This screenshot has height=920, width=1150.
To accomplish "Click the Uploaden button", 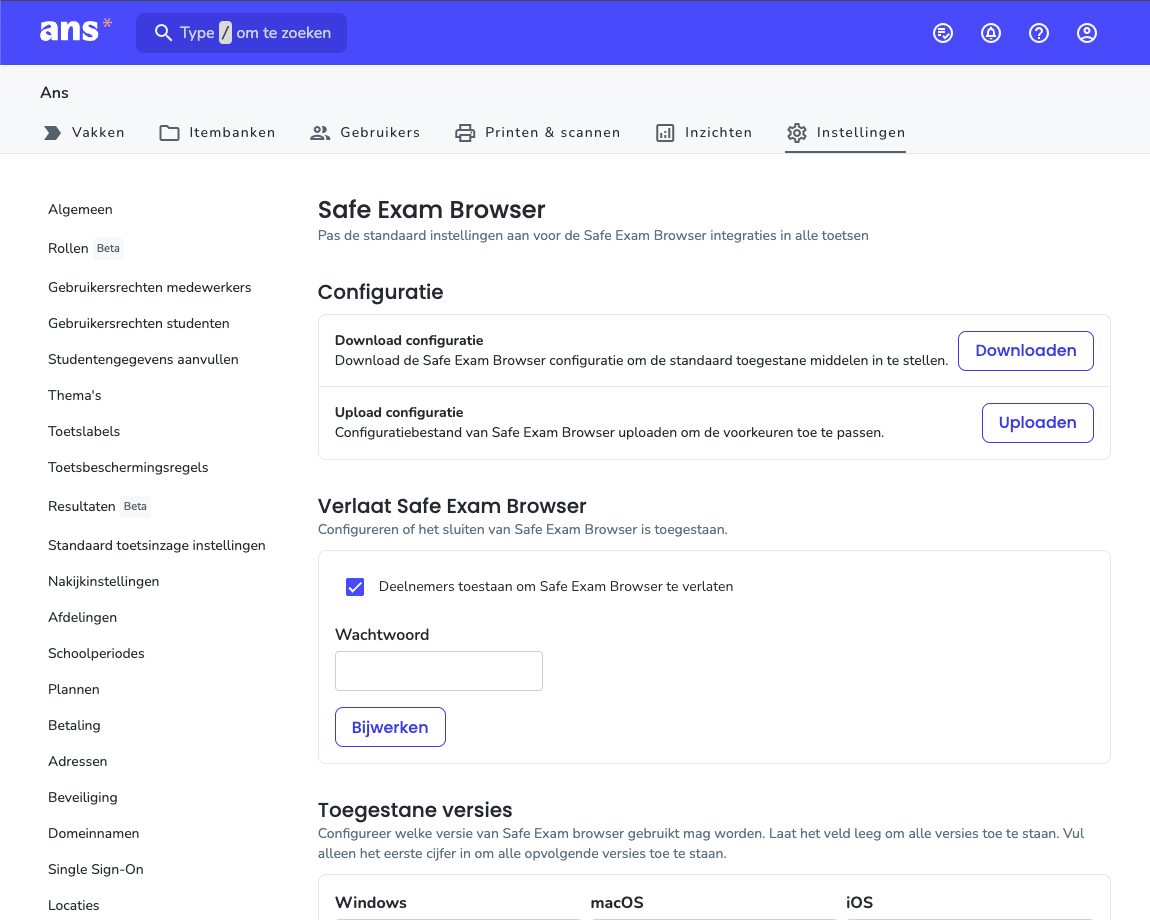I will (1038, 423).
